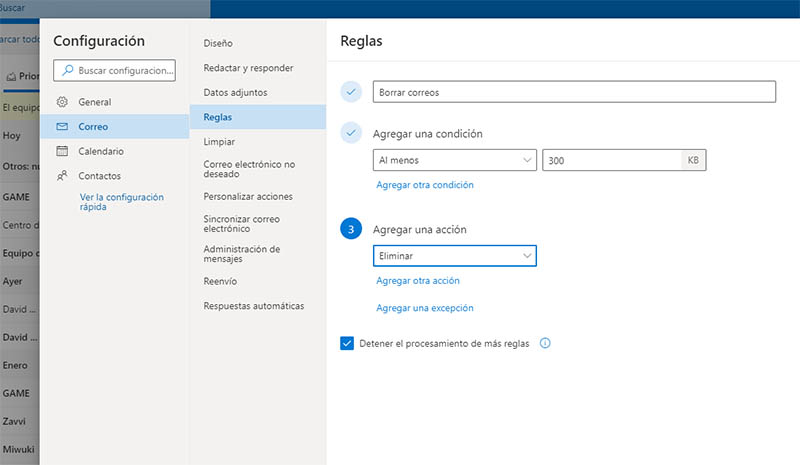The width and height of the screenshot is (800, 465).
Task: Open the Reglas settings section
Action: click(x=218, y=117)
